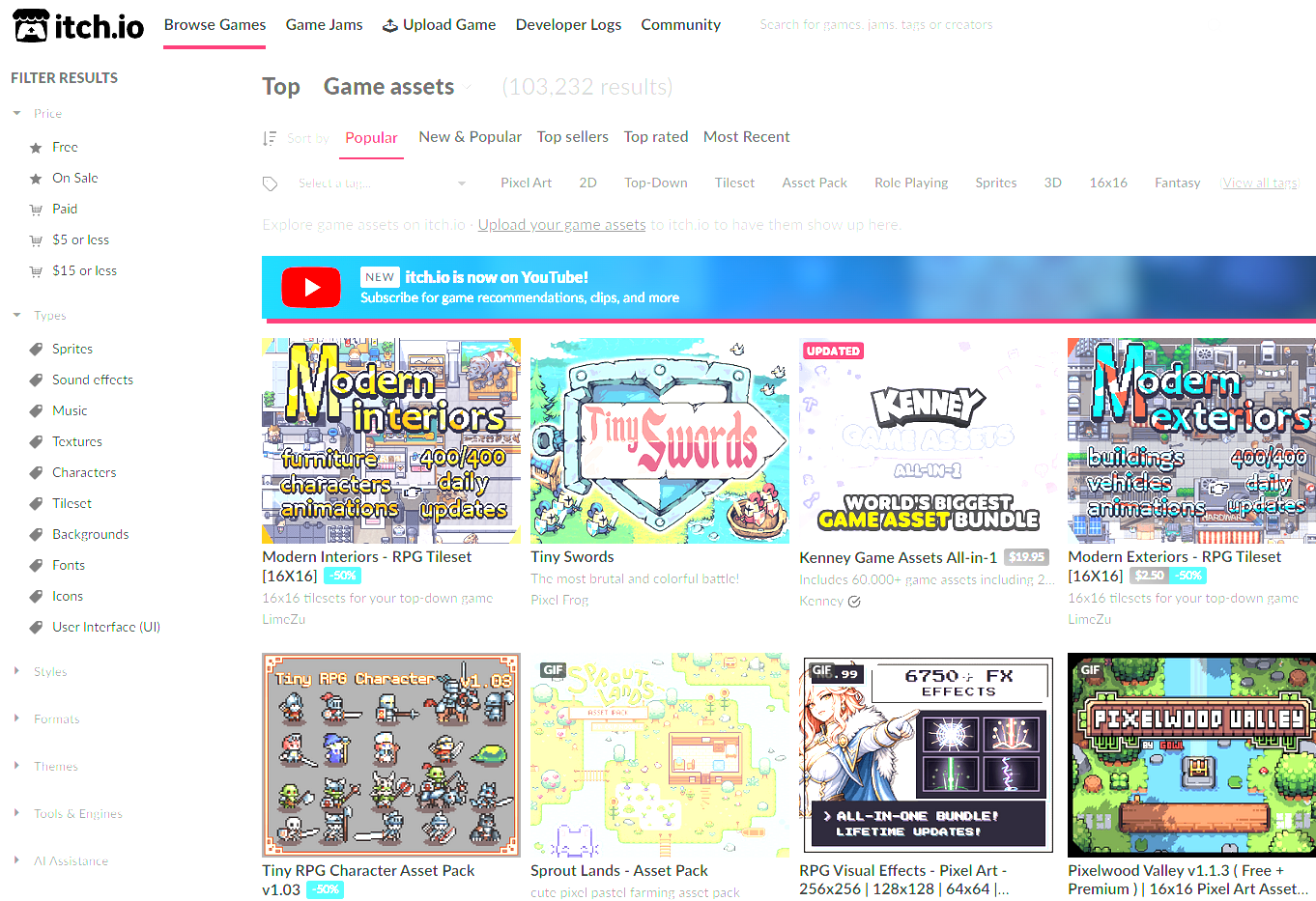Open the Tiny Swords title link

pos(573,557)
